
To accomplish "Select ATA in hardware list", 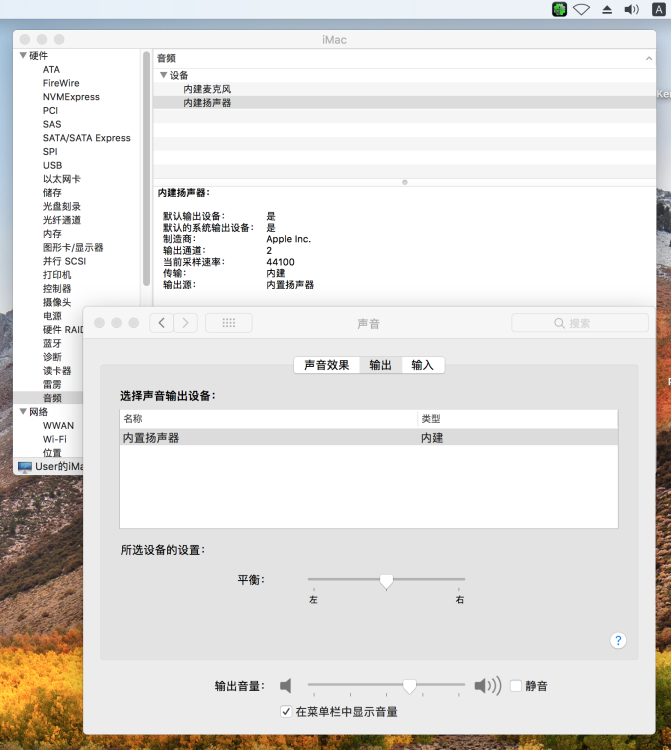I will [51, 69].
